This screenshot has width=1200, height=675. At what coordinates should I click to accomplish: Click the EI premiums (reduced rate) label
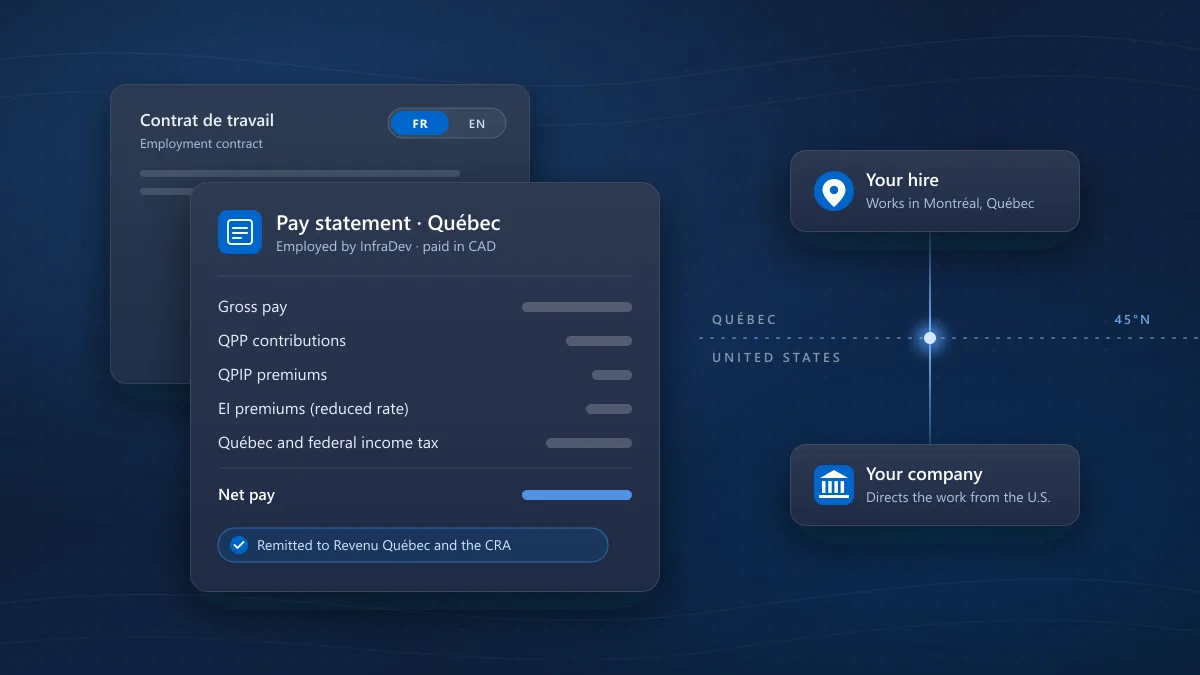(313, 409)
